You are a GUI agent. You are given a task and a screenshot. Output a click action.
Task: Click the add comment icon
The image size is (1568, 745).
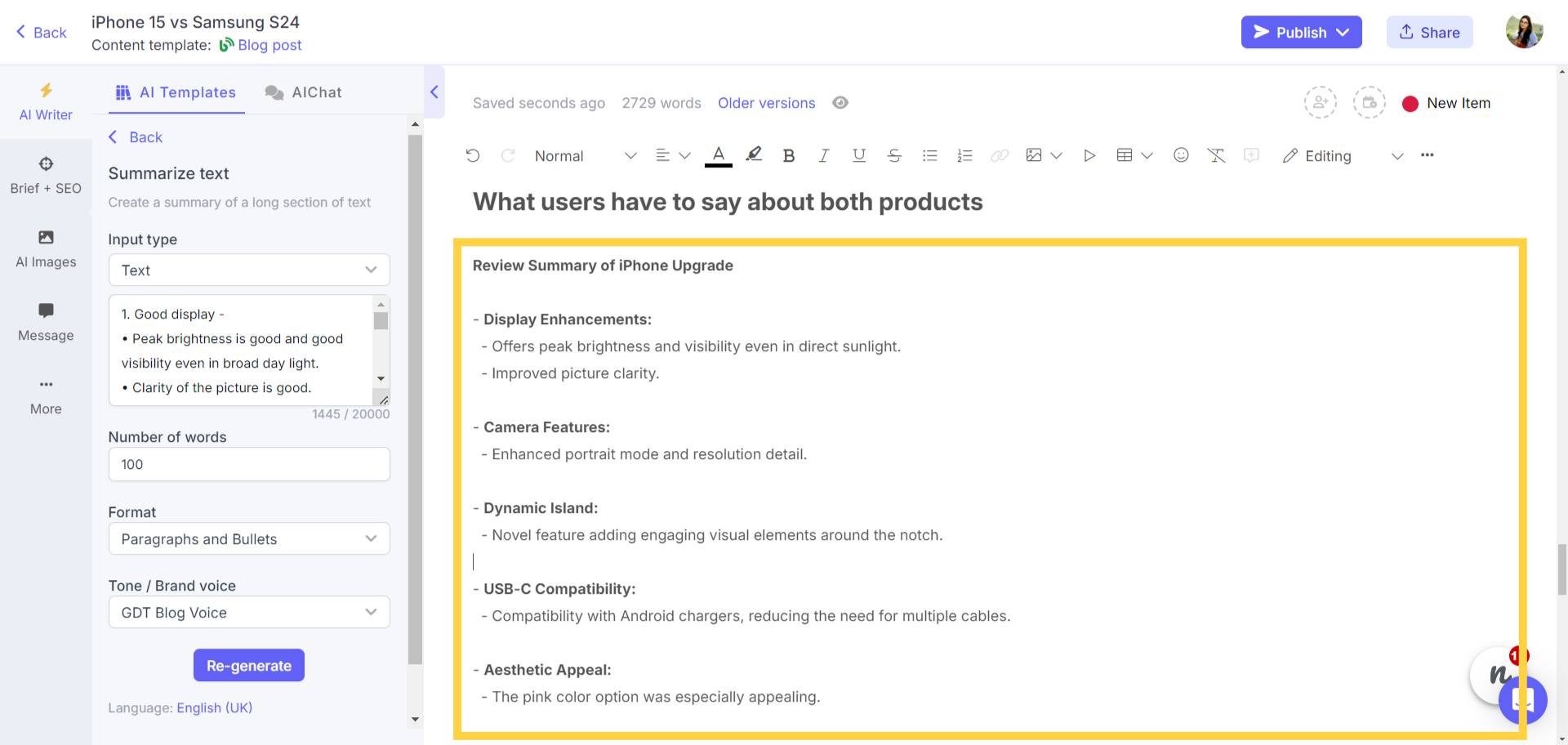pyautogui.click(x=1251, y=155)
